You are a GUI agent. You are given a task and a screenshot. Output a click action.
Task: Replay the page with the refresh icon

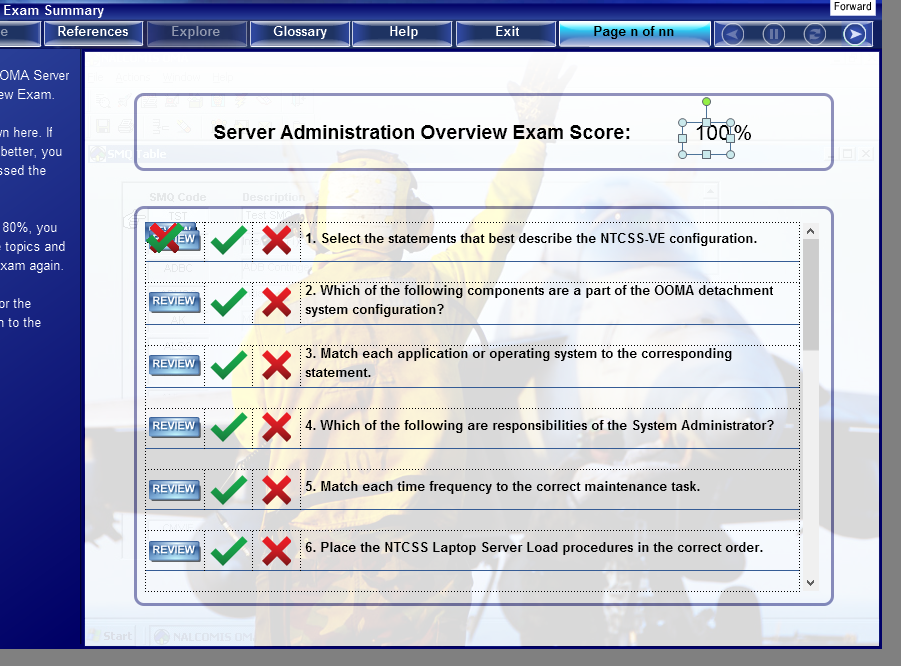[x=814, y=34]
